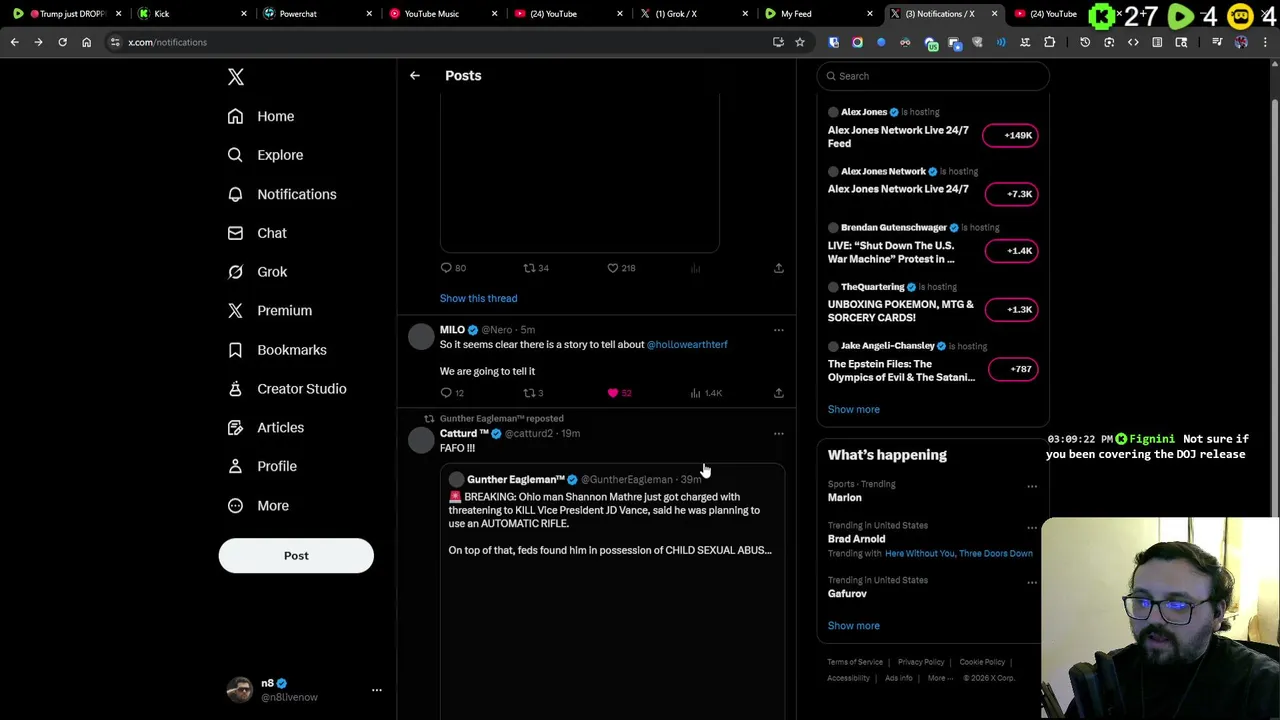Join Alex Jones Network Live 24/7 Feed
This screenshot has height=720, width=1280.
click(x=898, y=137)
